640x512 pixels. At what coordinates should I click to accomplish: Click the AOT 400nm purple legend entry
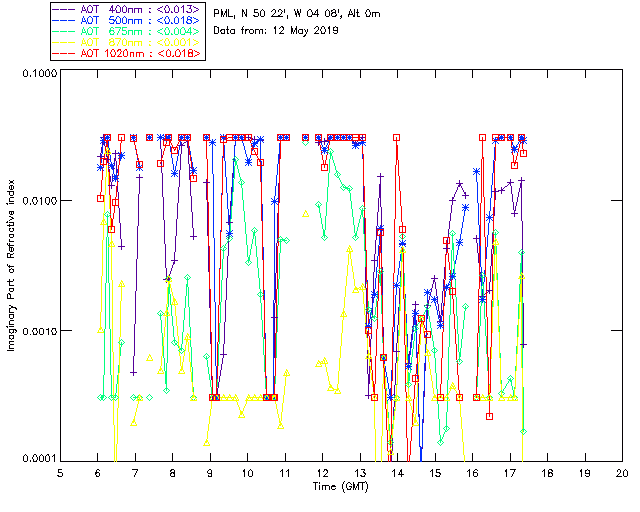click(x=127, y=9)
